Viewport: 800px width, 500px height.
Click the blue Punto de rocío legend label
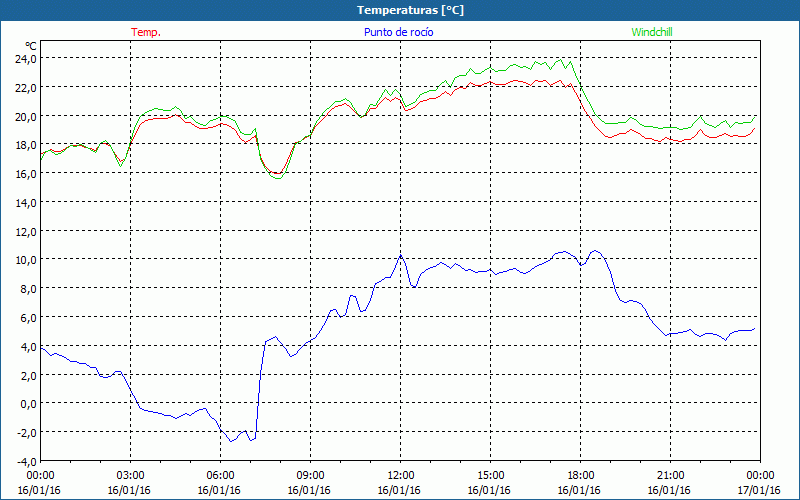pos(398,32)
